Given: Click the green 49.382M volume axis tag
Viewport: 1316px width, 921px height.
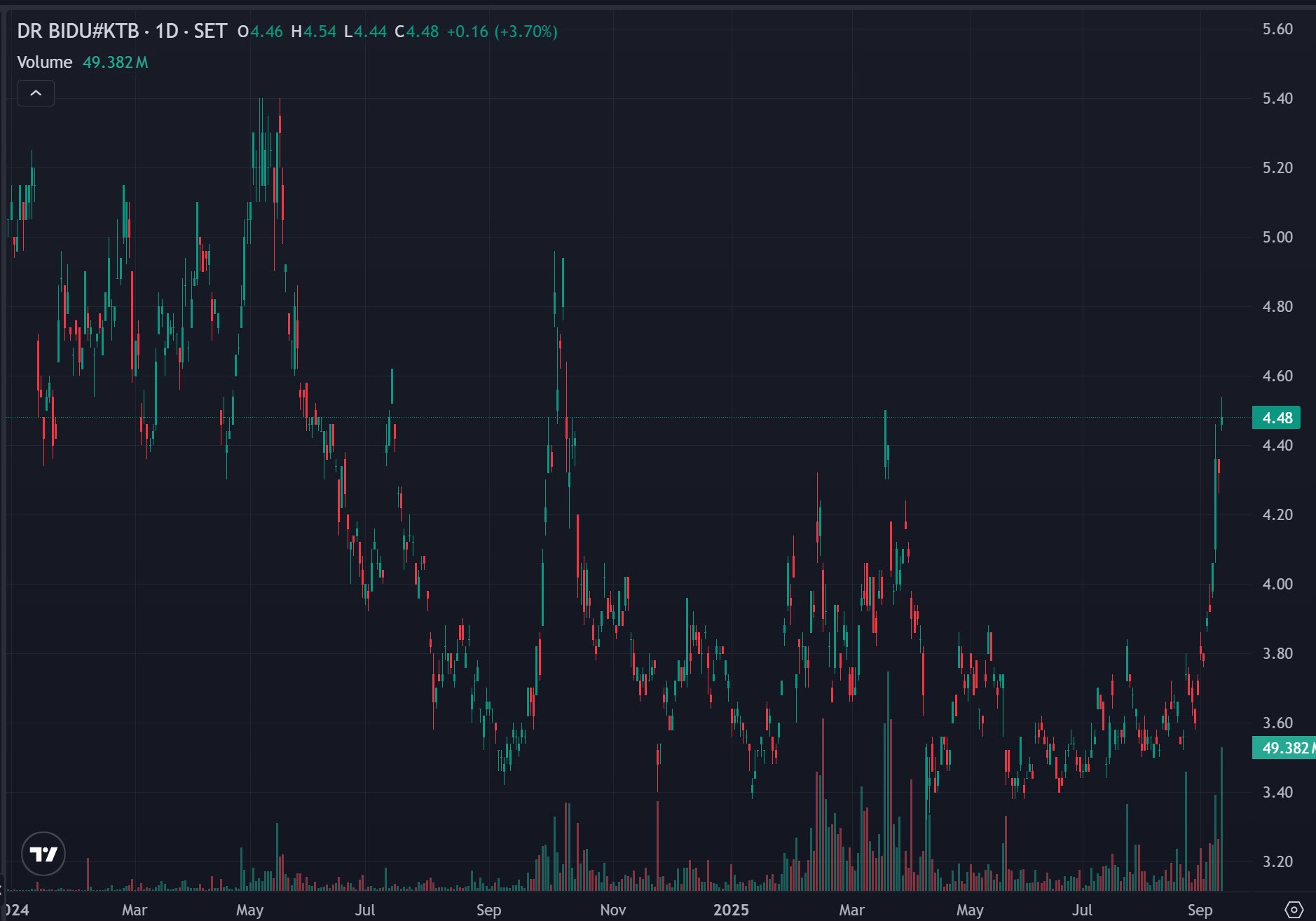Looking at the screenshot, I should coord(1284,748).
